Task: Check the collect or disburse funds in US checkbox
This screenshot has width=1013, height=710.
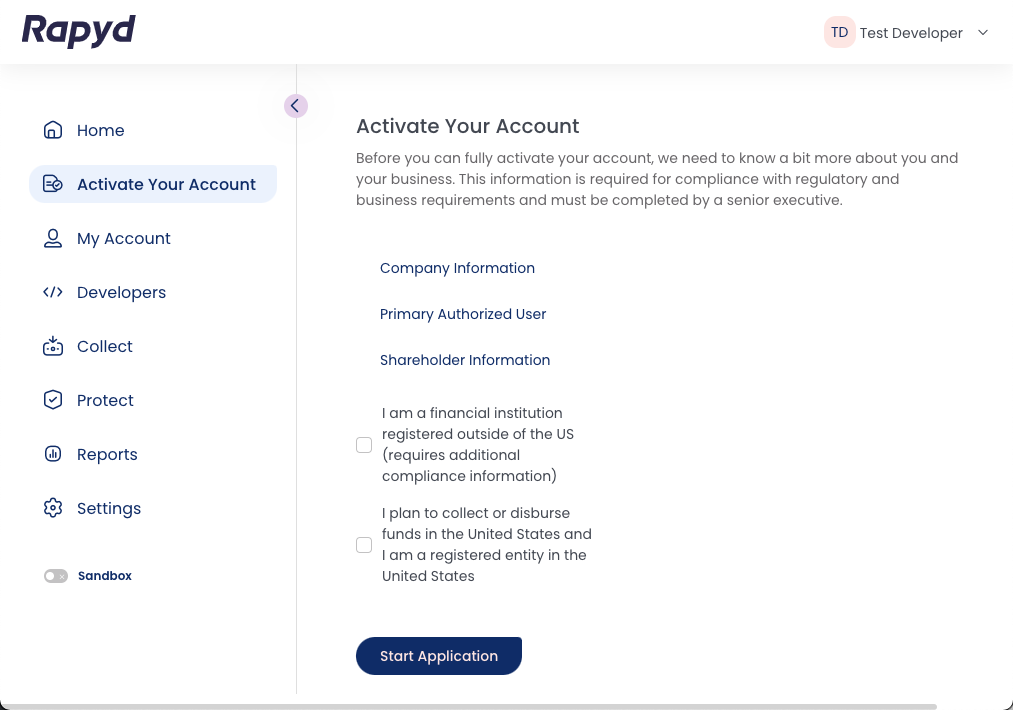Action: coord(364,545)
